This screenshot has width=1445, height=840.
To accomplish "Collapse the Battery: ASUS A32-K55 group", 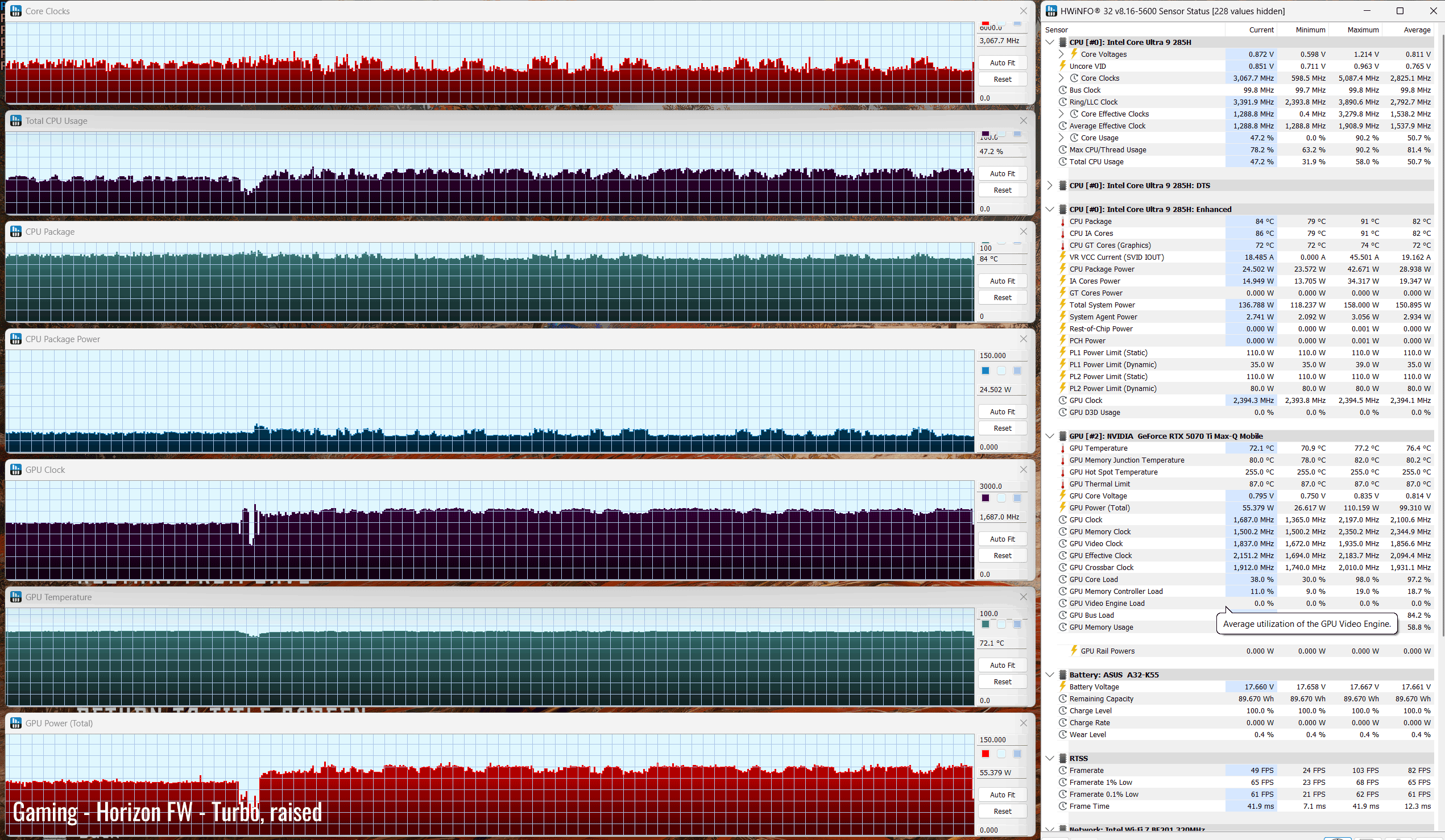I will click(1050, 675).
